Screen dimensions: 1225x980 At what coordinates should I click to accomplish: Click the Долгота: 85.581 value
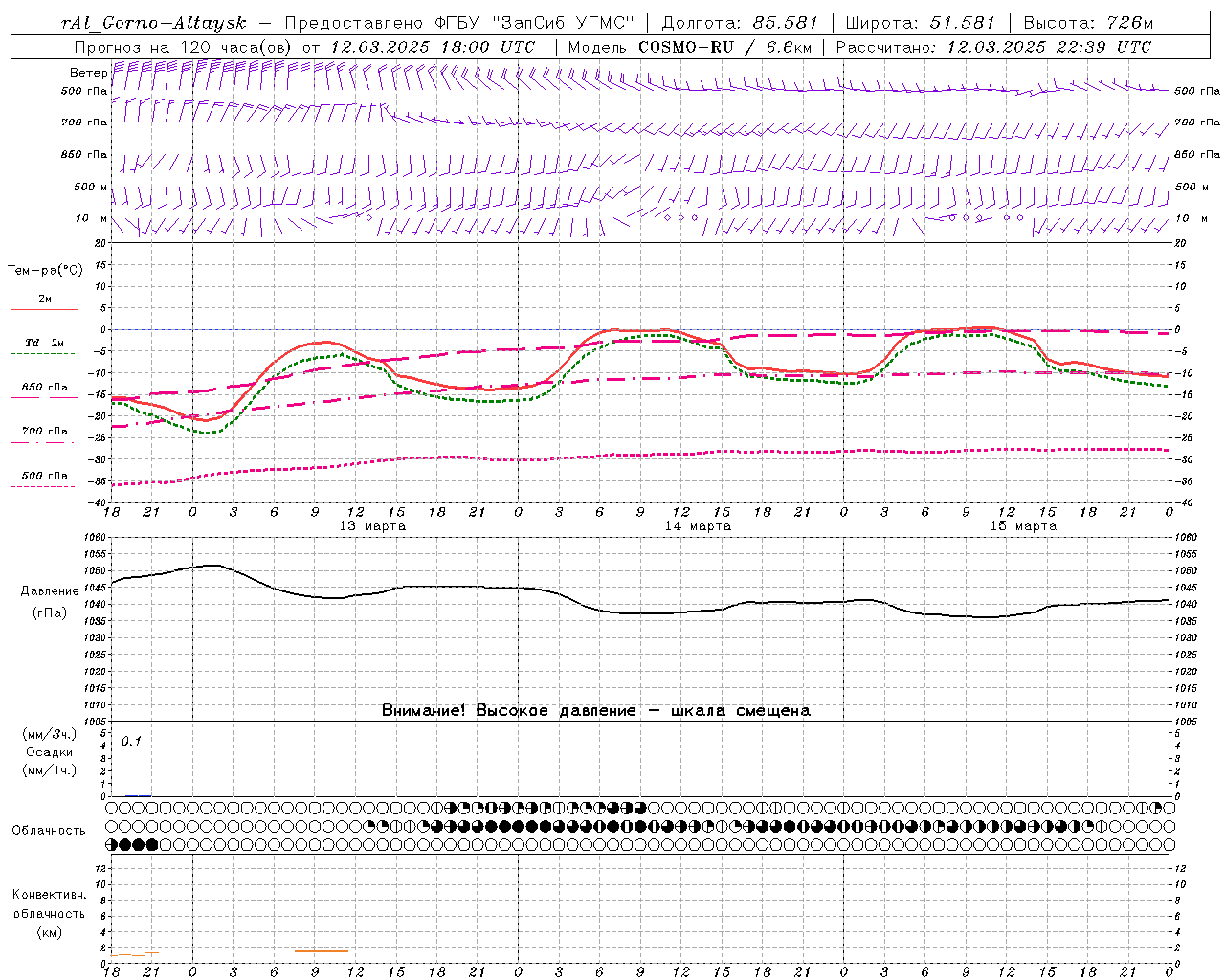[741, 22]
